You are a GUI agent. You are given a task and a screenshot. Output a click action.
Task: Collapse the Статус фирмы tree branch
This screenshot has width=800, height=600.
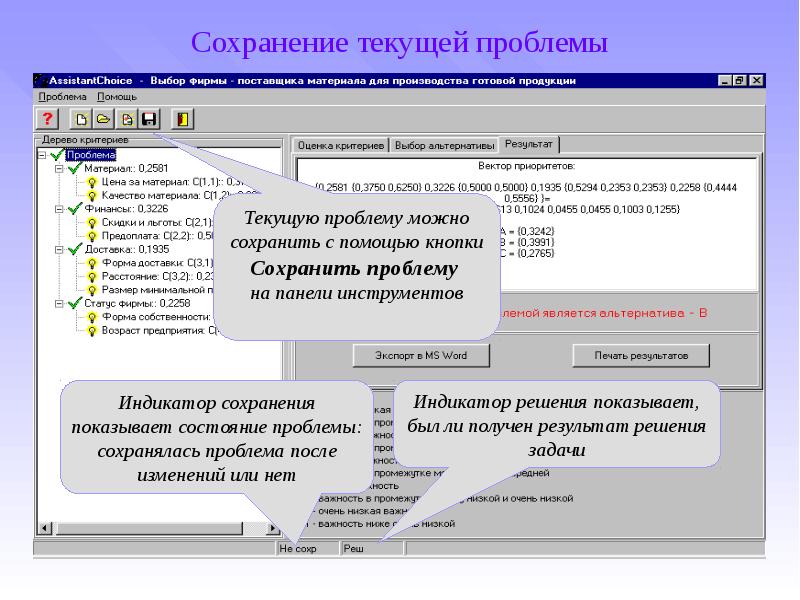tap(59, 304)
